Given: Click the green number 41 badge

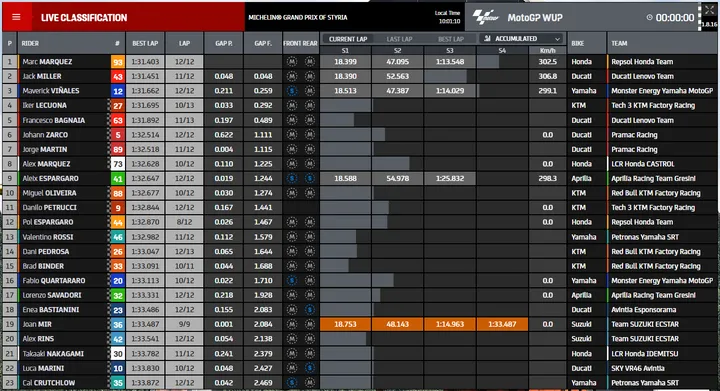Looking at the screenshot, I should (118, 179).
